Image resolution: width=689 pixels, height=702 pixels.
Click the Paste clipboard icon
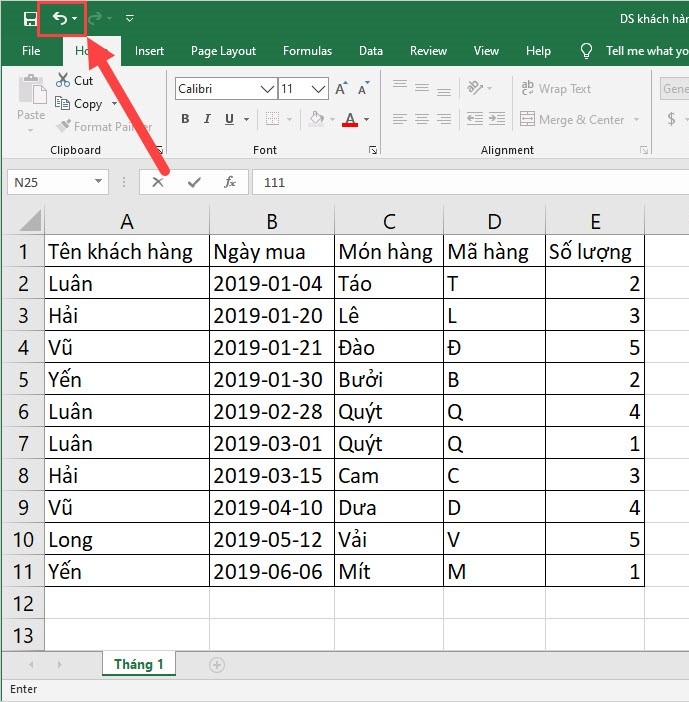[x=32, y=89]
